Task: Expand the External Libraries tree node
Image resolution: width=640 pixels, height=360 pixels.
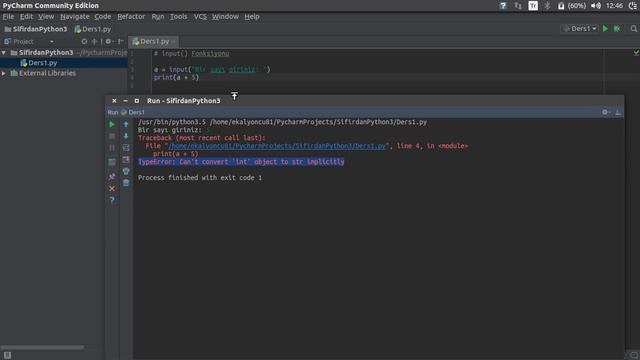Action: point(4,73)
